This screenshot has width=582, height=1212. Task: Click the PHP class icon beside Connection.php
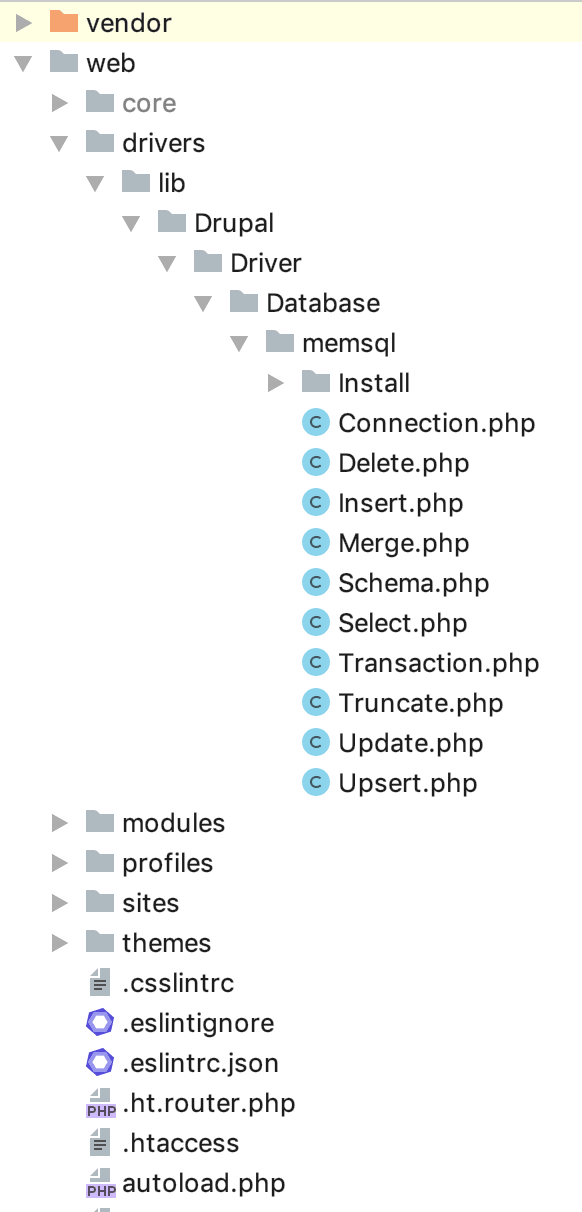click(x=316, y=423)
